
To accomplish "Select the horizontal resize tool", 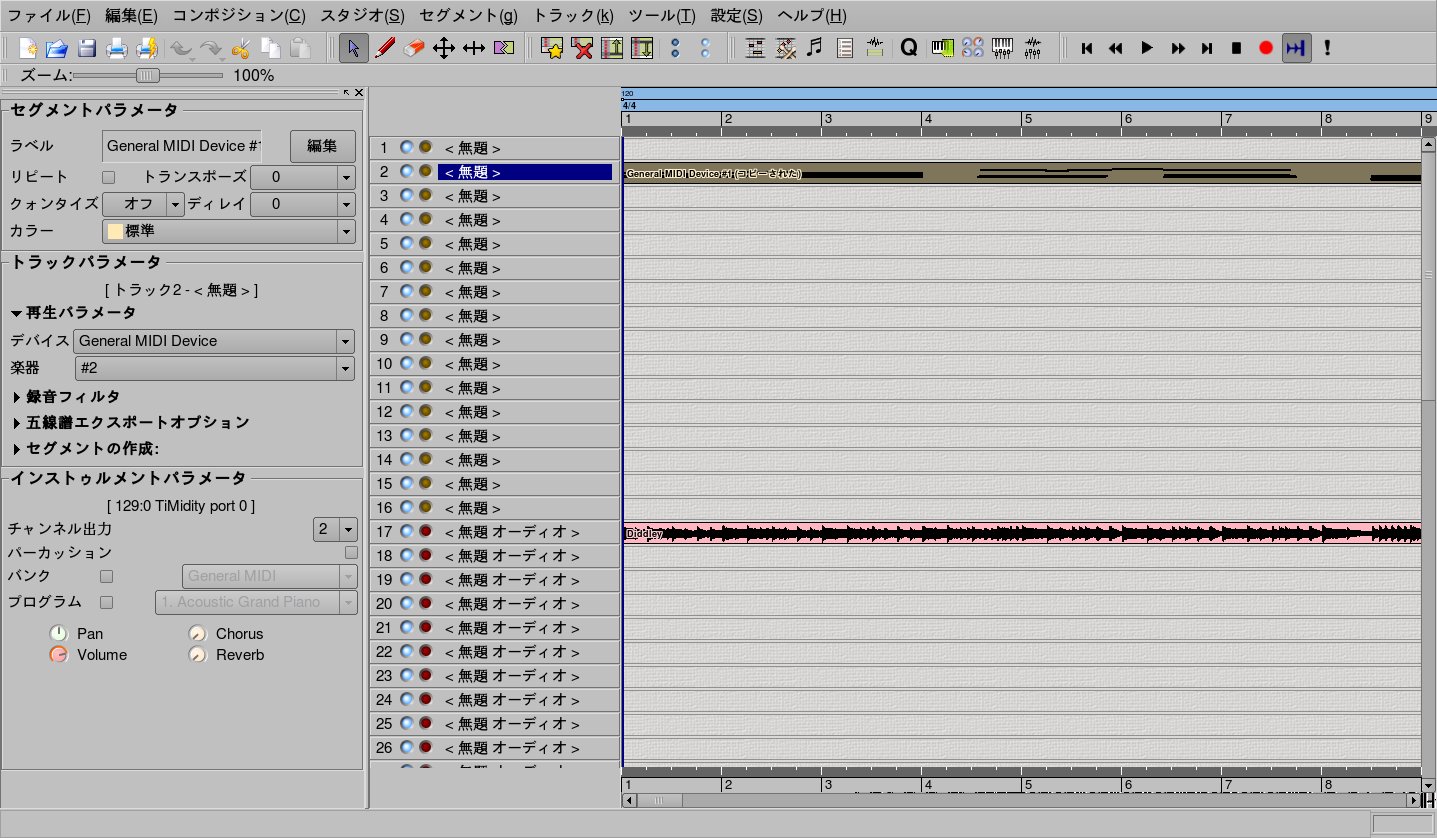I will (474, 47).
